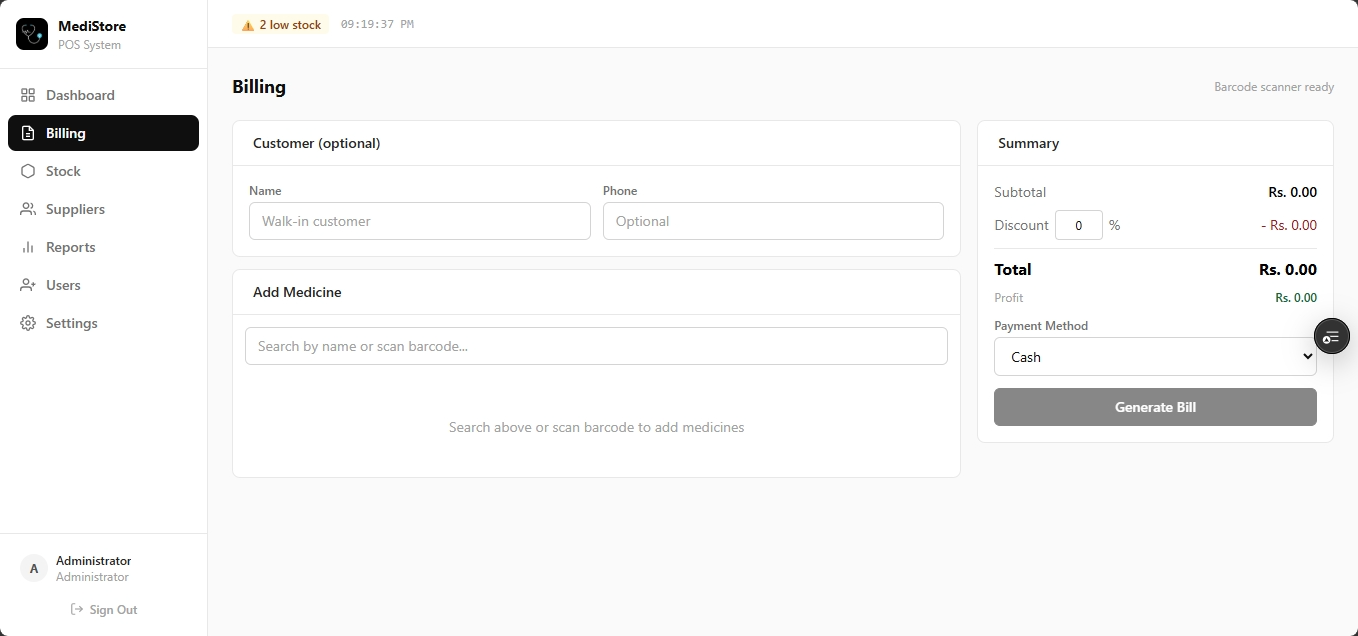Viewport: 1358px width, 636px height.
Task: Click the Subtotal amount Rs. 0.00
Action: click(1292, 192)
